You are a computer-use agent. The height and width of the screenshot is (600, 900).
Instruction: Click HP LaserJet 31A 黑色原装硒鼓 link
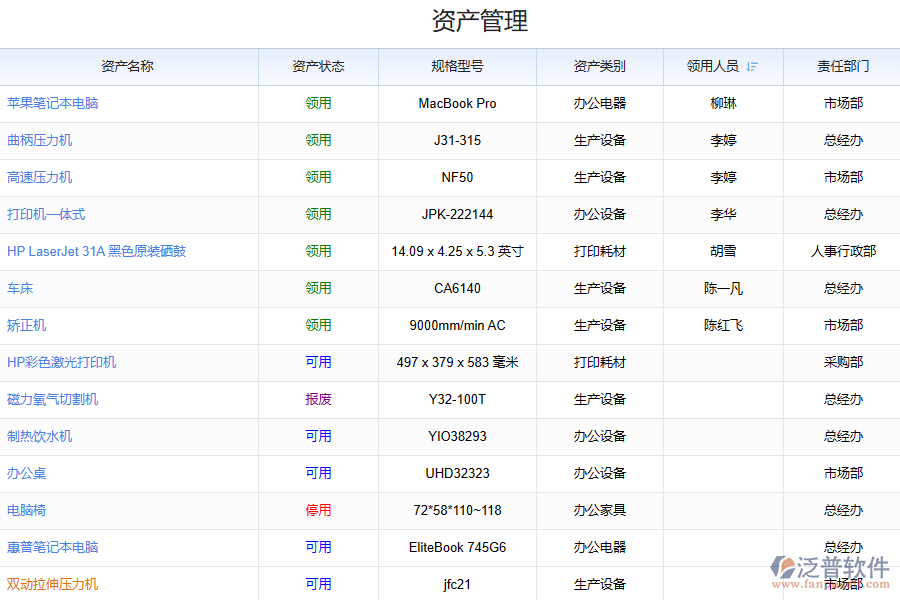point(97,251)
